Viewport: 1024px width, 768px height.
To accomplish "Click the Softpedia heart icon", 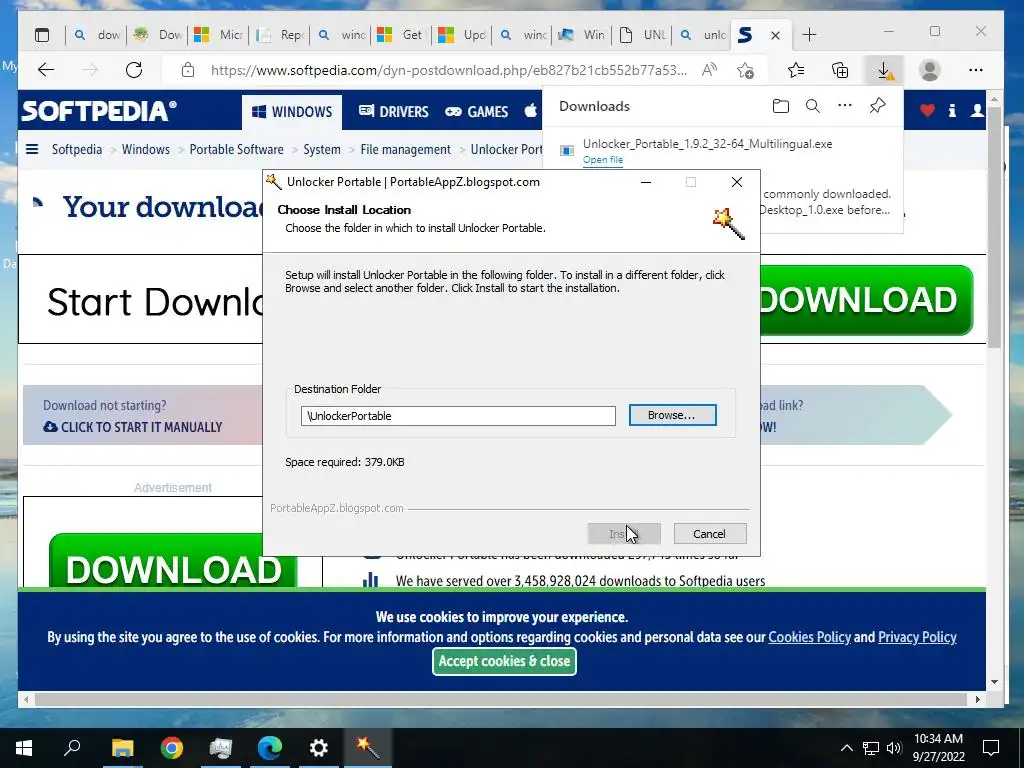I will pos(927,110).
